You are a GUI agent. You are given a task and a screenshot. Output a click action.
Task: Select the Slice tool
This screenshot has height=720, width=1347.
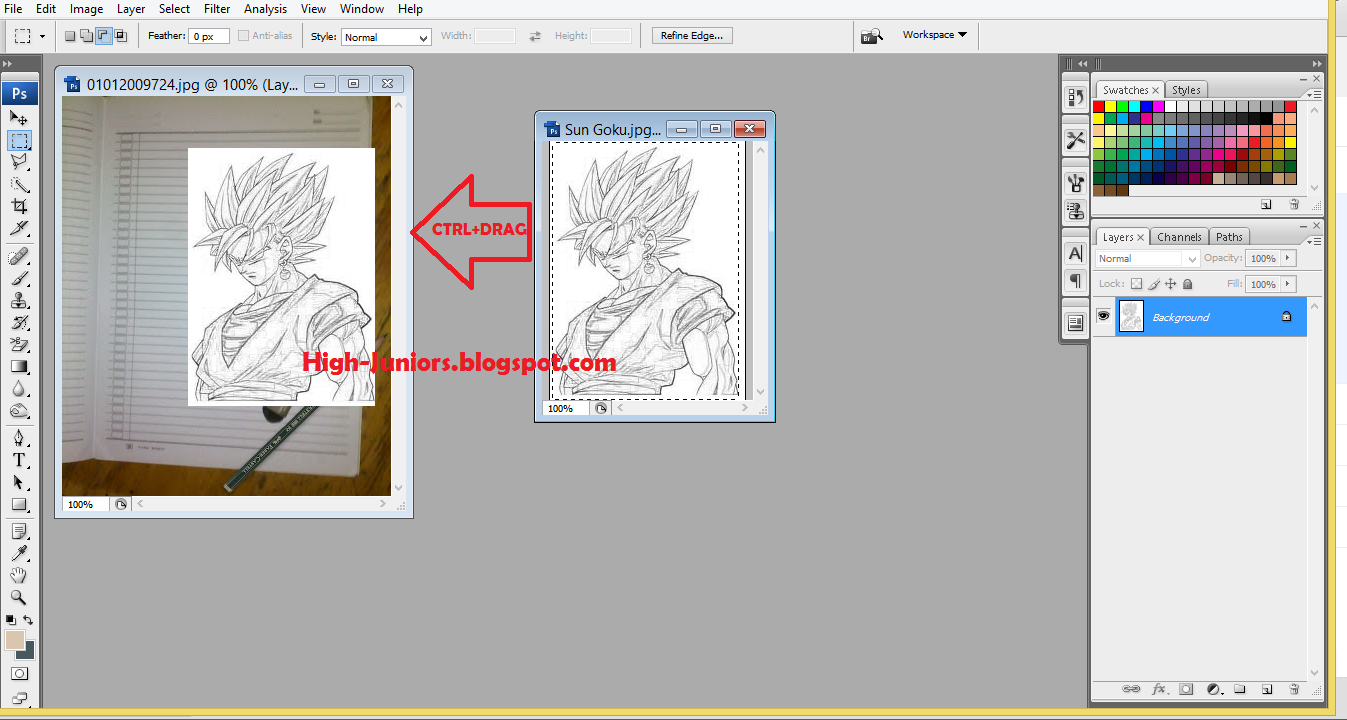tap(19, 228)
